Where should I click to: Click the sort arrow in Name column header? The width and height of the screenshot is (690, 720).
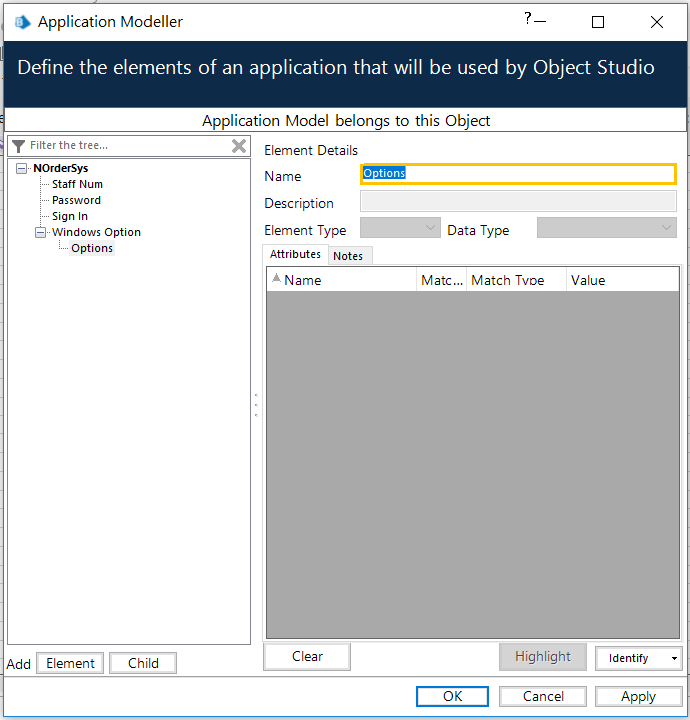coord(276,278)
